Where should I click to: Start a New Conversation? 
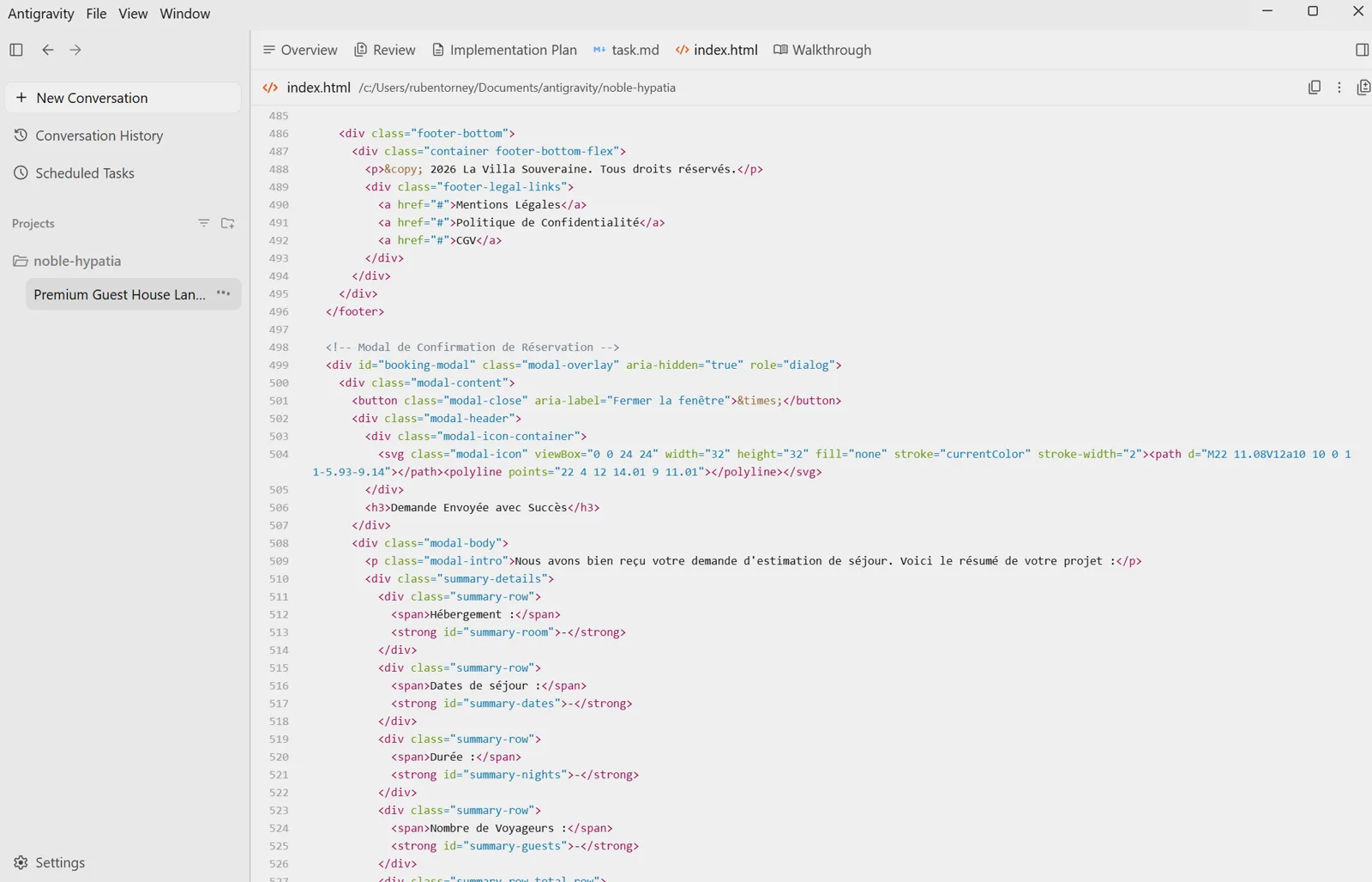pos(123,98)
